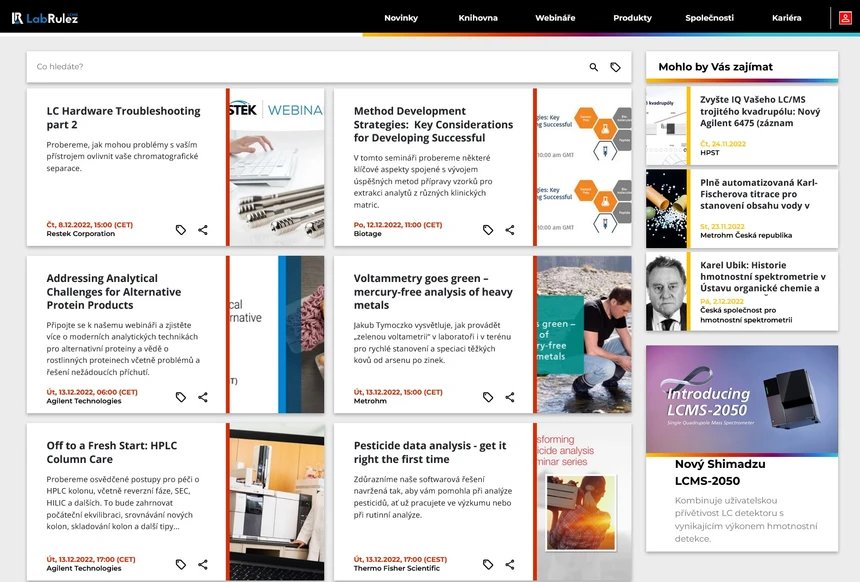Screen dimensions: 860x582
Task: Click the Thermo Fisher pesticide thumbnail
Action: coord(584,502)
